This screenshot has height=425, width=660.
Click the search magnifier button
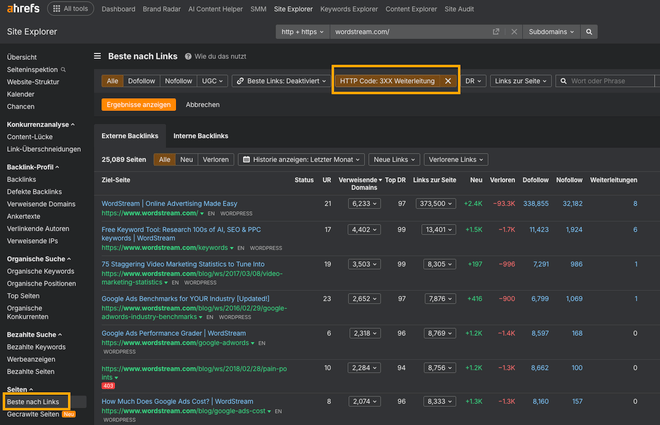coord(589,32)
